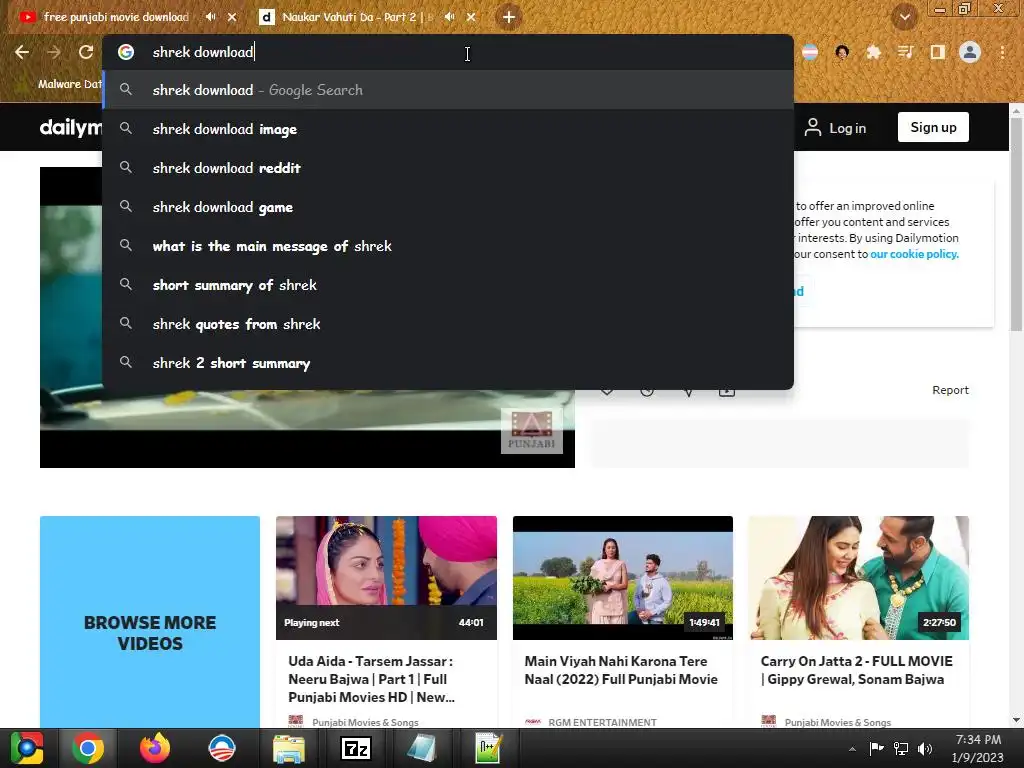
Task: Click the address bar containing shrek download
Action: [447, 52]
